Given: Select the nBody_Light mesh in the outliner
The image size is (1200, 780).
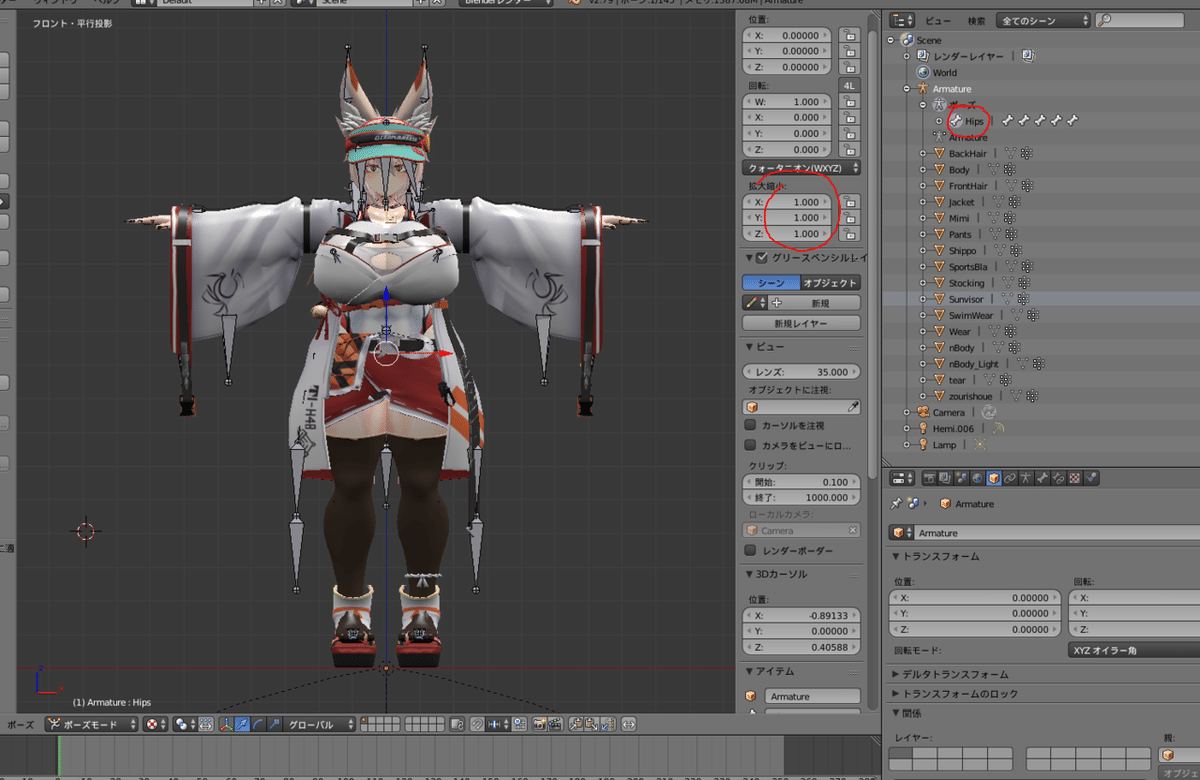Looking at the screenshot, I should tap(973, 364).
